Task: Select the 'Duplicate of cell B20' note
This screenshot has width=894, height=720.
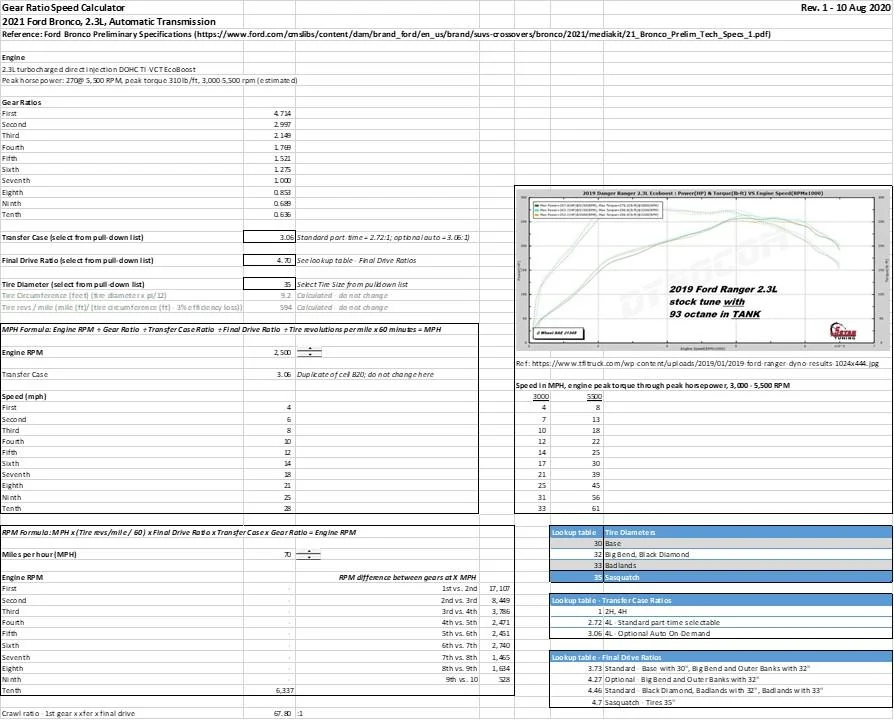Action: click(x=365, y=375)
